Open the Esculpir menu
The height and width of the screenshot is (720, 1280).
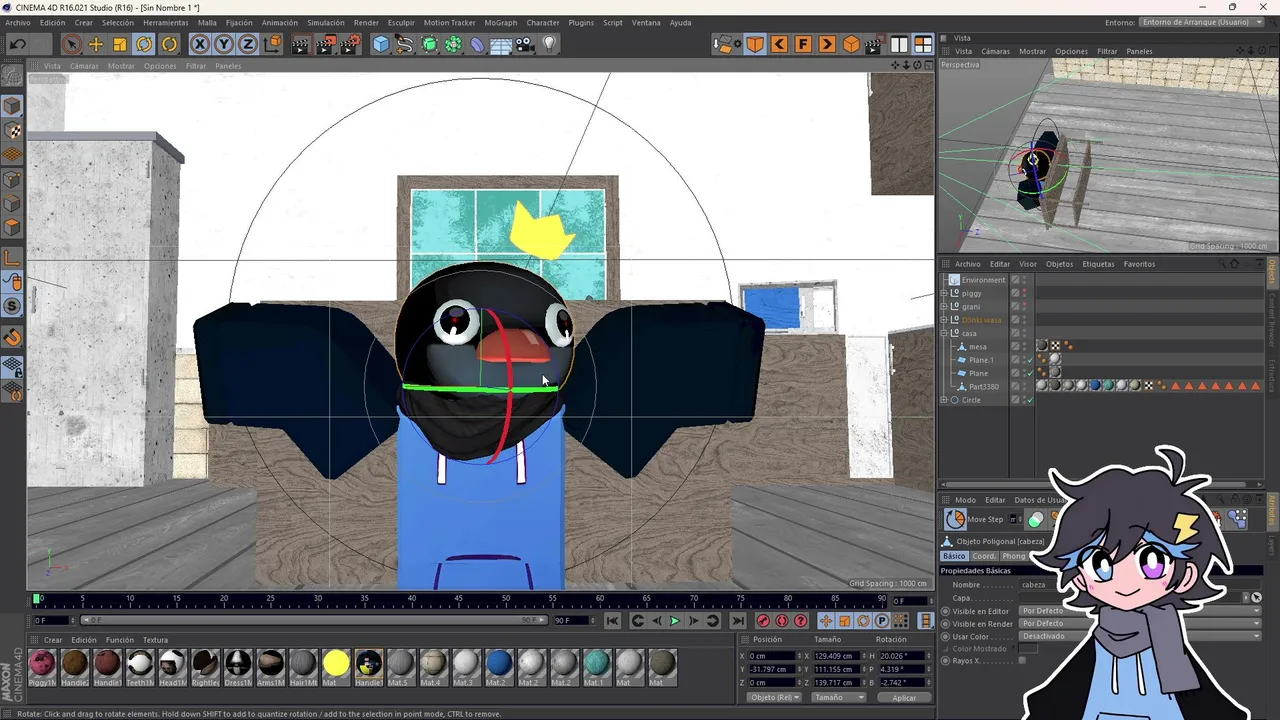(401, 22)
